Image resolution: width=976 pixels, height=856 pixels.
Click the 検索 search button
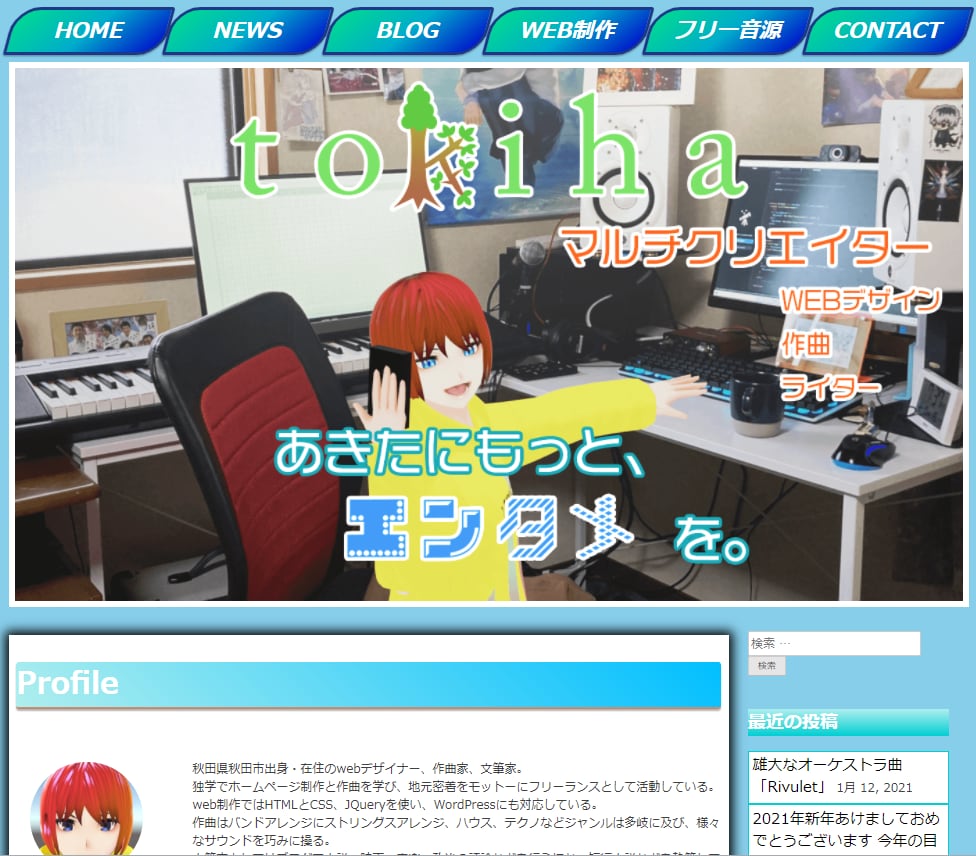click(x=766, y=666)
